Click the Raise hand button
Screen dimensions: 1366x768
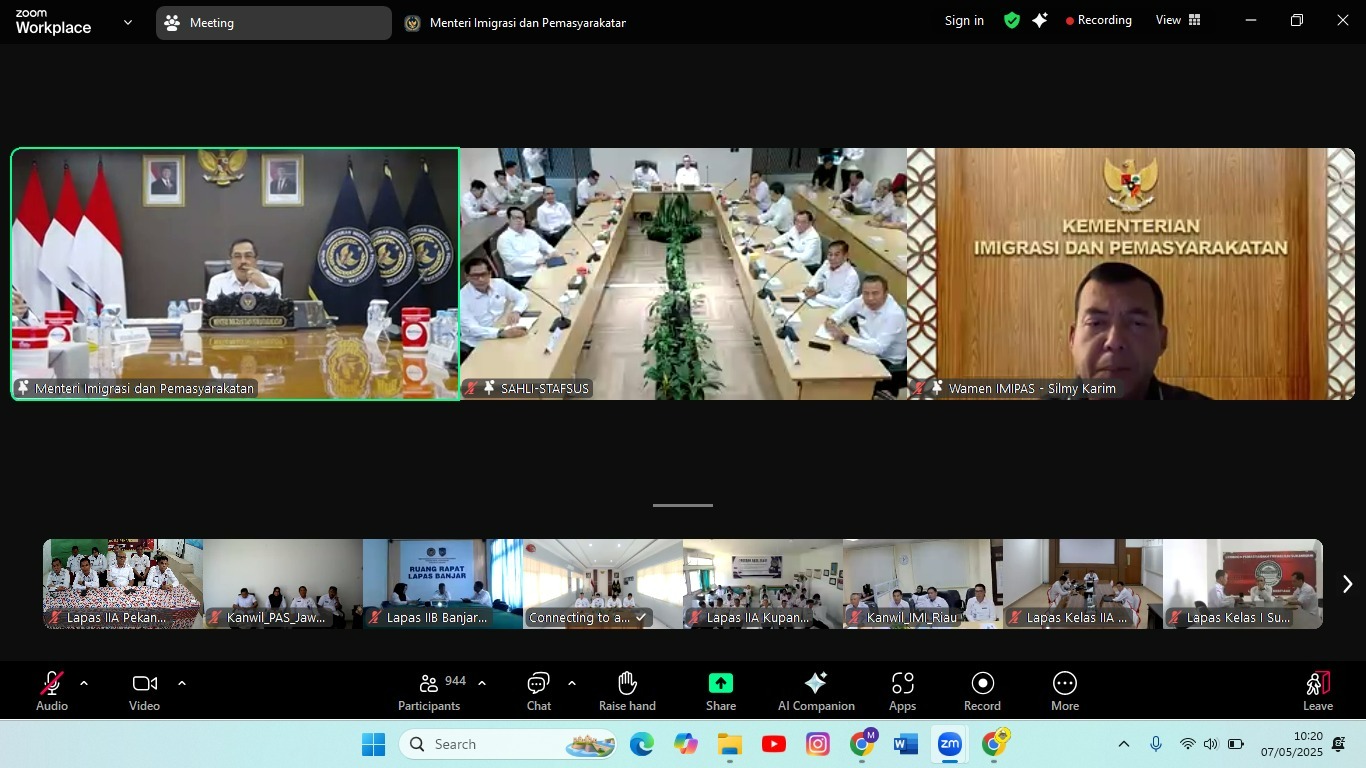pos(627,691)
